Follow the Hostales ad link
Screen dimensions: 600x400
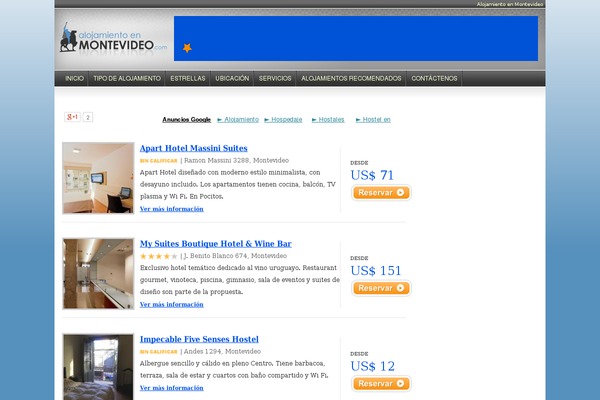pos(328,119)
